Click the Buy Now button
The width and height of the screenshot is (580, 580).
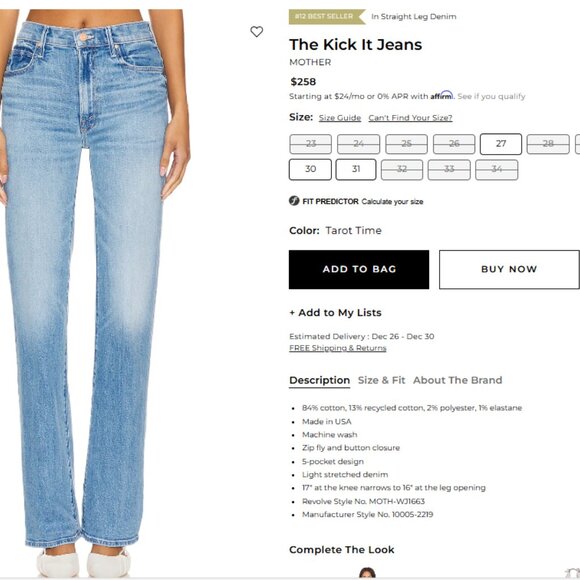click(509, 269)
